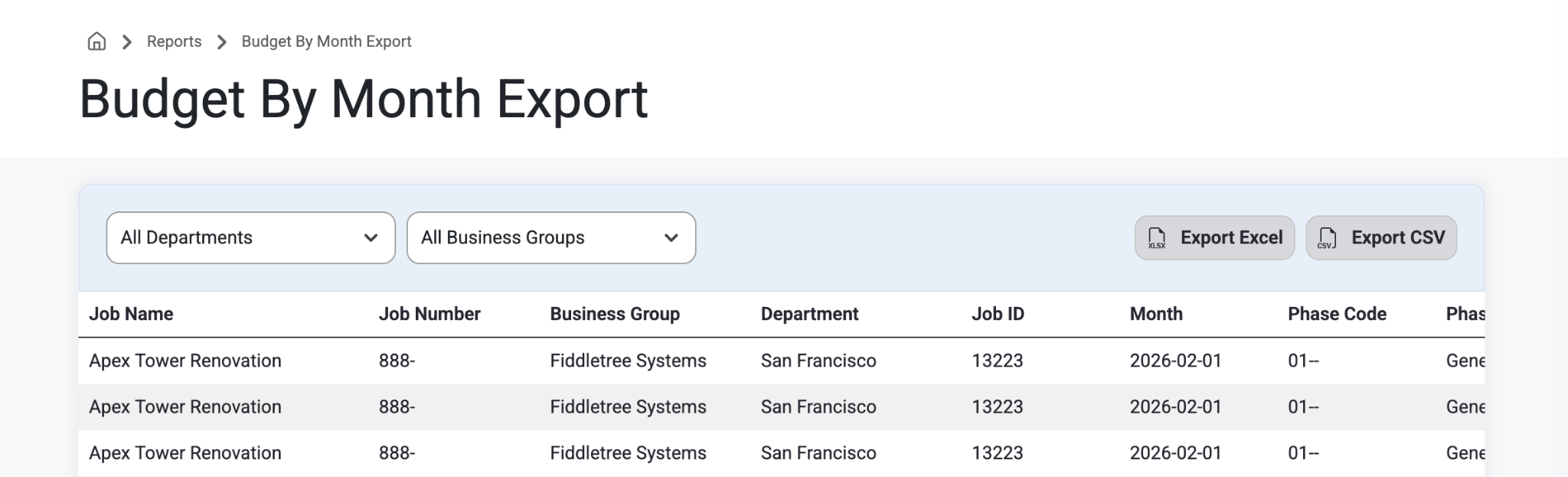Click San Francisco in the first row
This screenshot has width=1568, height=477.
pyautogui.click(x=818, y=361)
